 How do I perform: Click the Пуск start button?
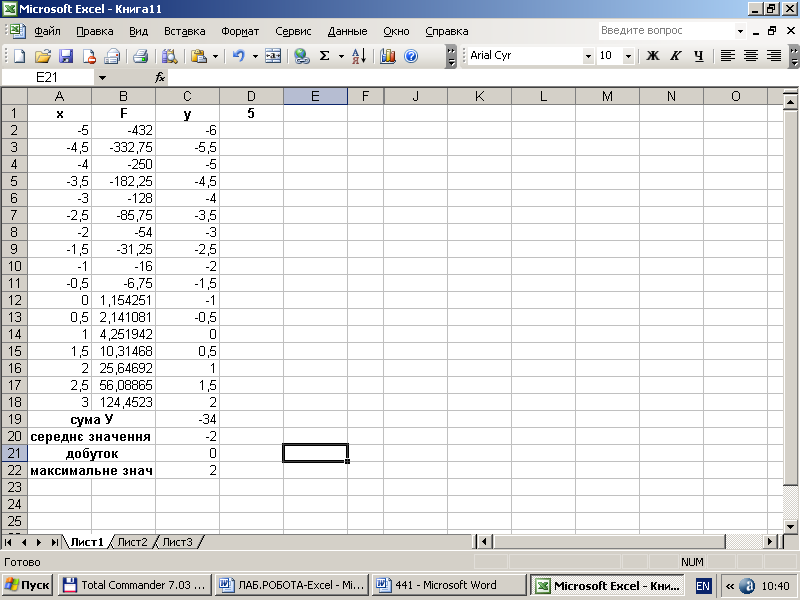[28, 585]
